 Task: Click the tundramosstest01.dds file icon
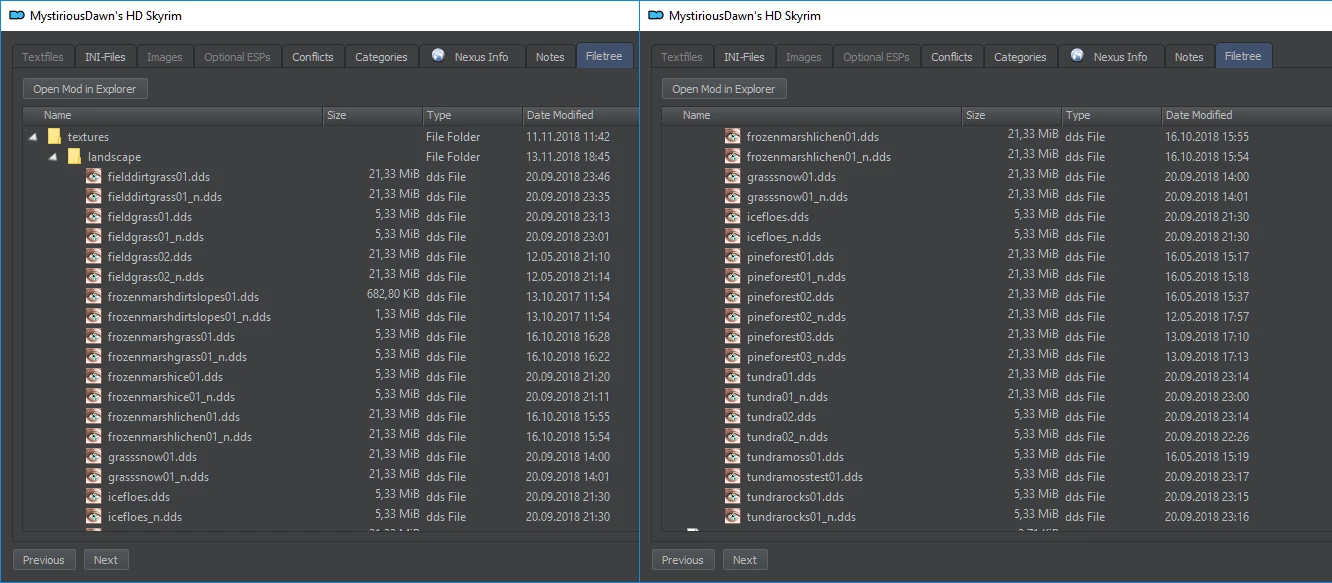tap(733, 477)
